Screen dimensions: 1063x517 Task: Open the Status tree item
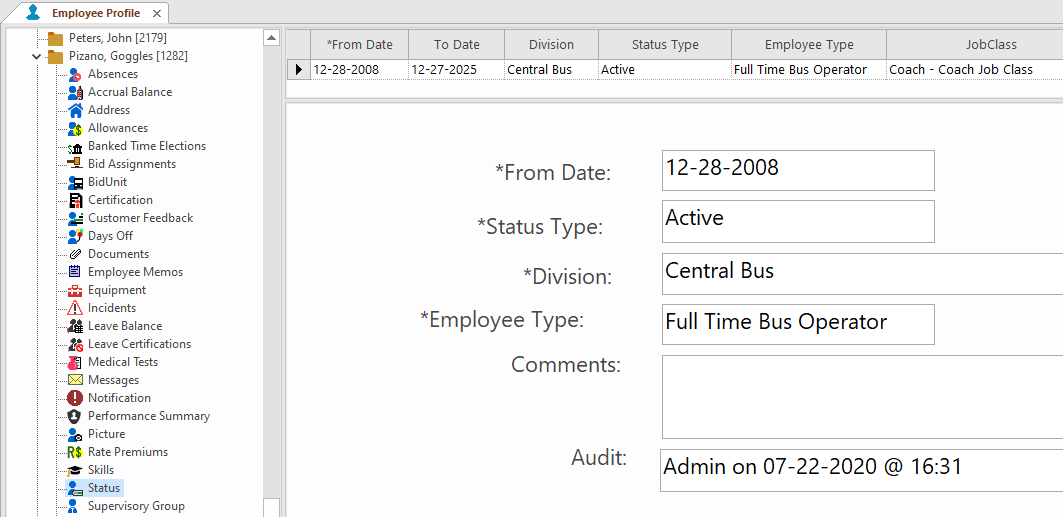[104, 488]
